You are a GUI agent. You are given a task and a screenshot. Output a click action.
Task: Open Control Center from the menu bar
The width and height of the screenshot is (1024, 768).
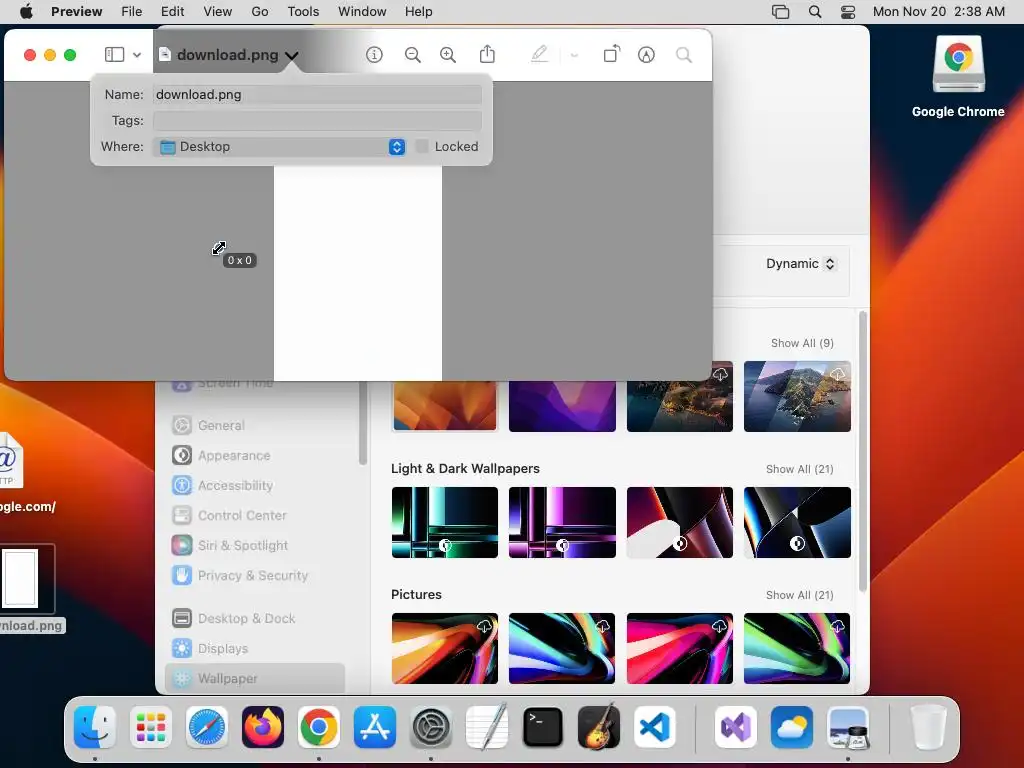point(848,12)
